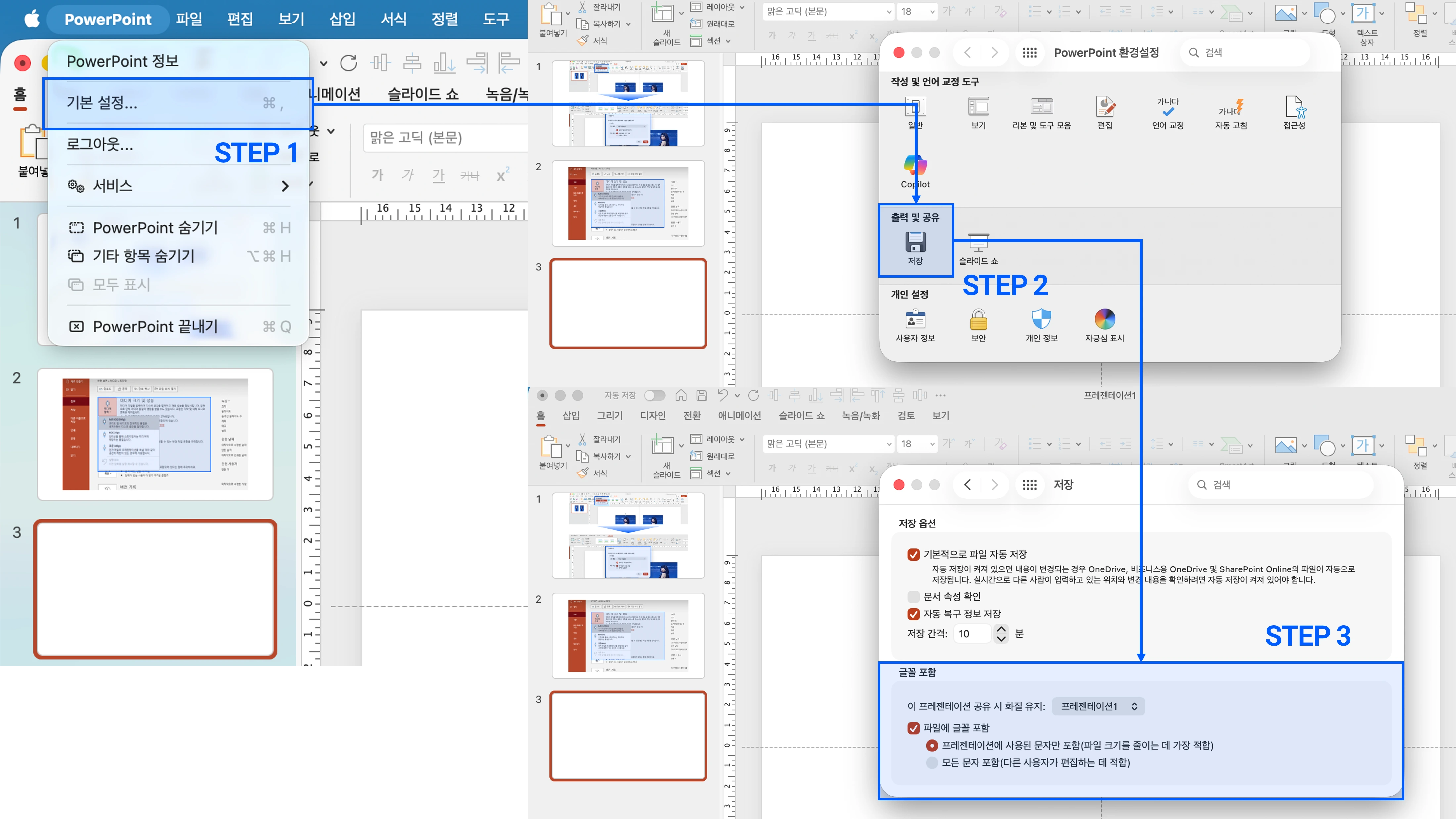Open the 저장 floppy-disk preferences icon
The image size is (1456, 819).
pyautogui.click(x=915, y=242)
